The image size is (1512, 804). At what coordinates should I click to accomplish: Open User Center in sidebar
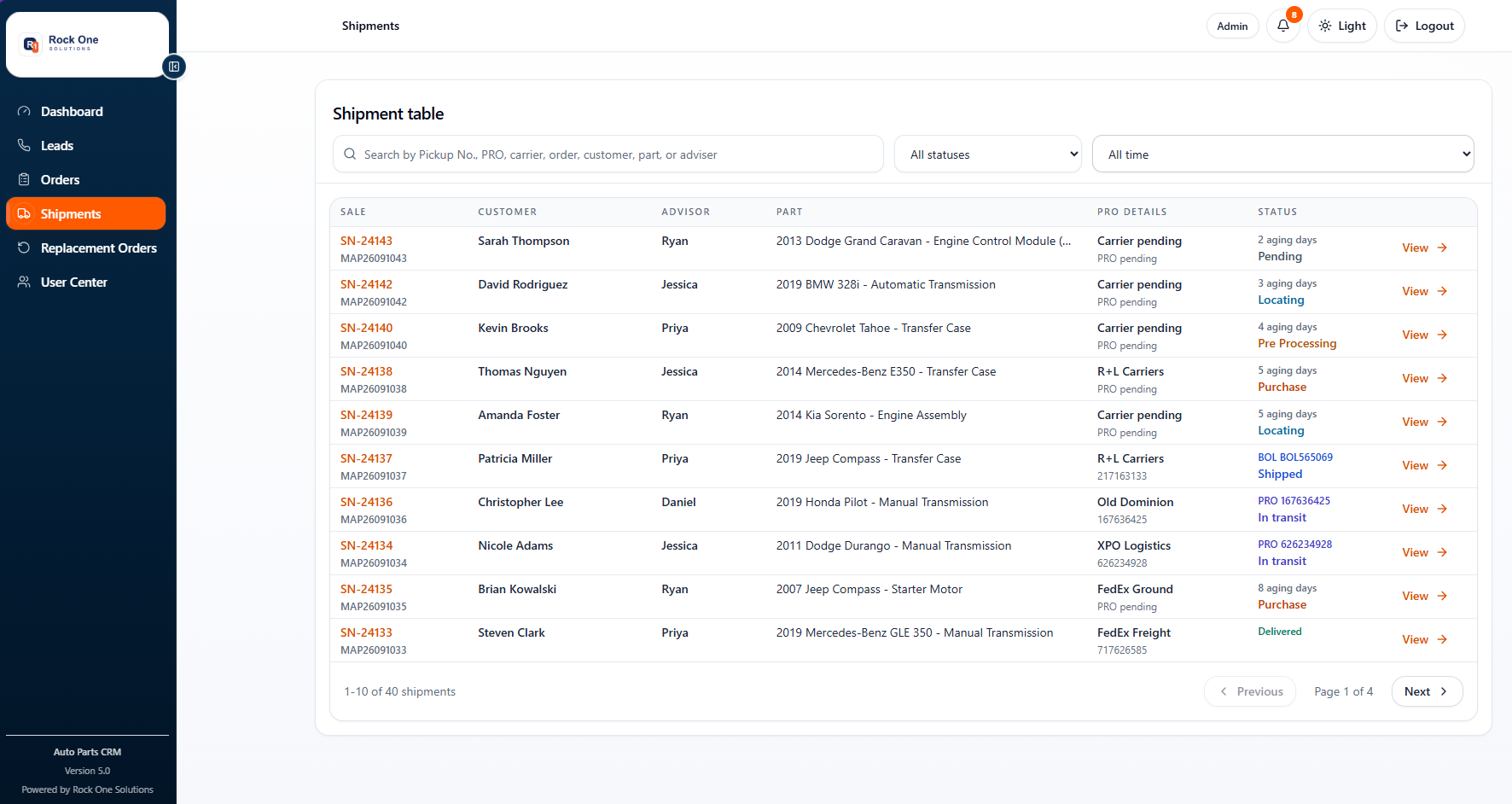tap(85, 283)
